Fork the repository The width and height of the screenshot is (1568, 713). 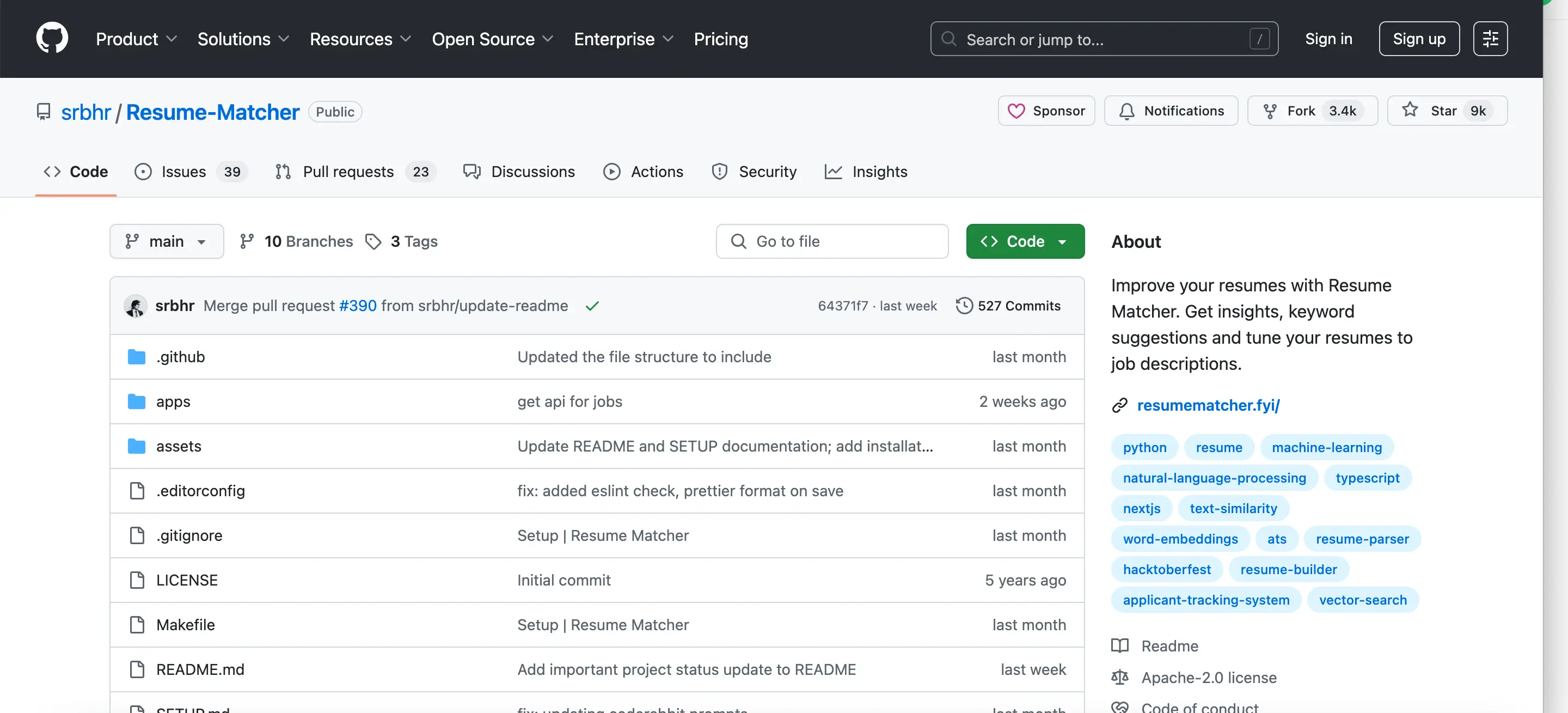pos(1312,111)
